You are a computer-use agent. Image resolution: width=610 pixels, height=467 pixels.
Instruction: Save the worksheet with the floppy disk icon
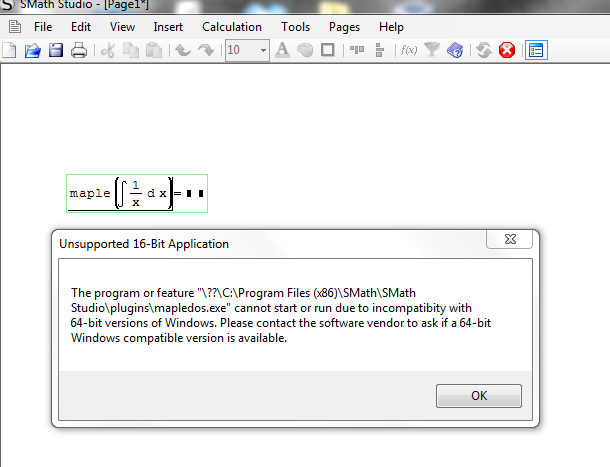(55, 50)
